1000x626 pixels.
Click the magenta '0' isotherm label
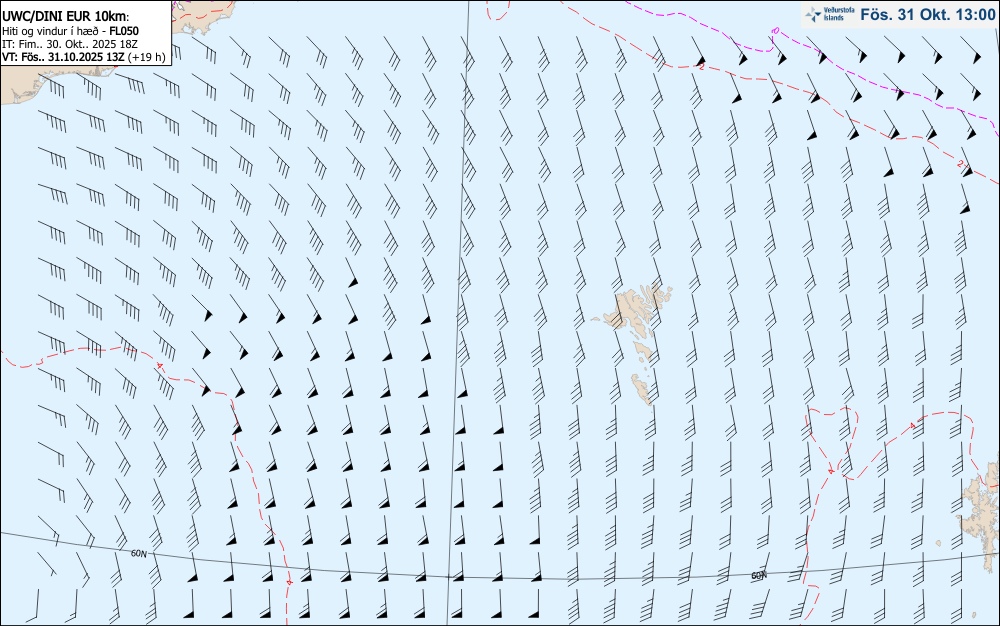(x=776, y=31)
